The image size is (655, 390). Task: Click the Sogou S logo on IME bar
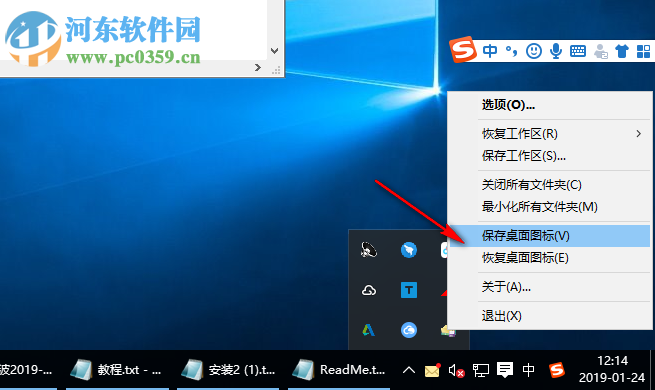[x=463, y=49]
